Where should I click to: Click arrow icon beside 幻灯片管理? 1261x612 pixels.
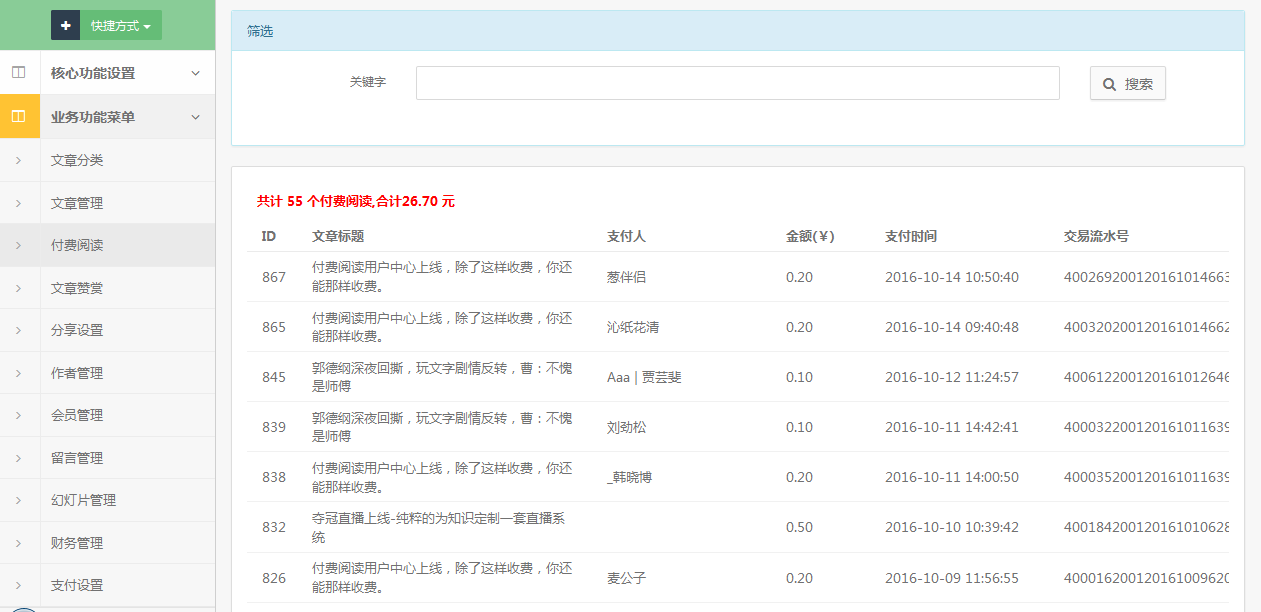(x=19, y=500)
